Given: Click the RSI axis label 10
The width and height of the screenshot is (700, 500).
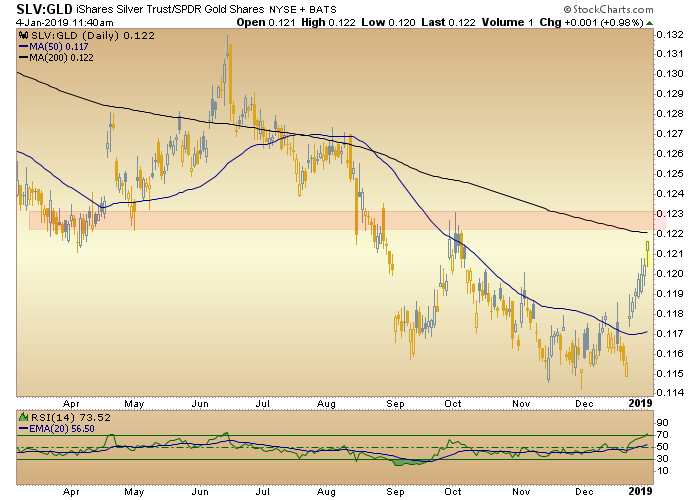Looking at the screenshot, I should 662,471.
